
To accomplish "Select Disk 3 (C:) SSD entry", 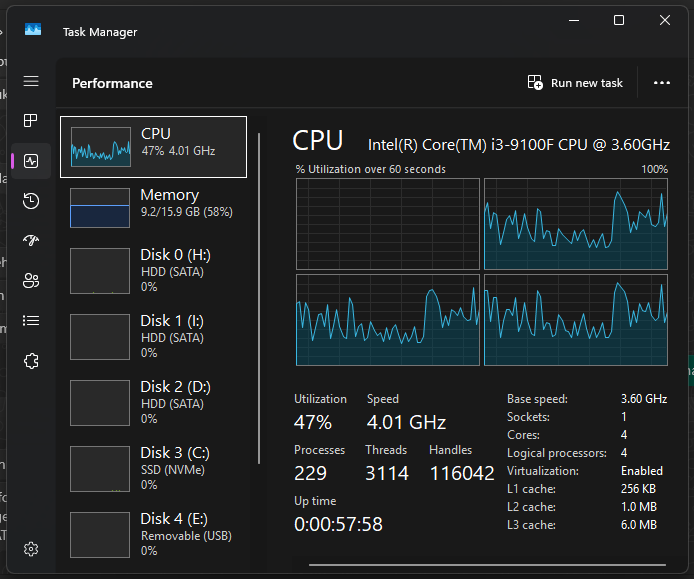I will (x=153, y=469).
